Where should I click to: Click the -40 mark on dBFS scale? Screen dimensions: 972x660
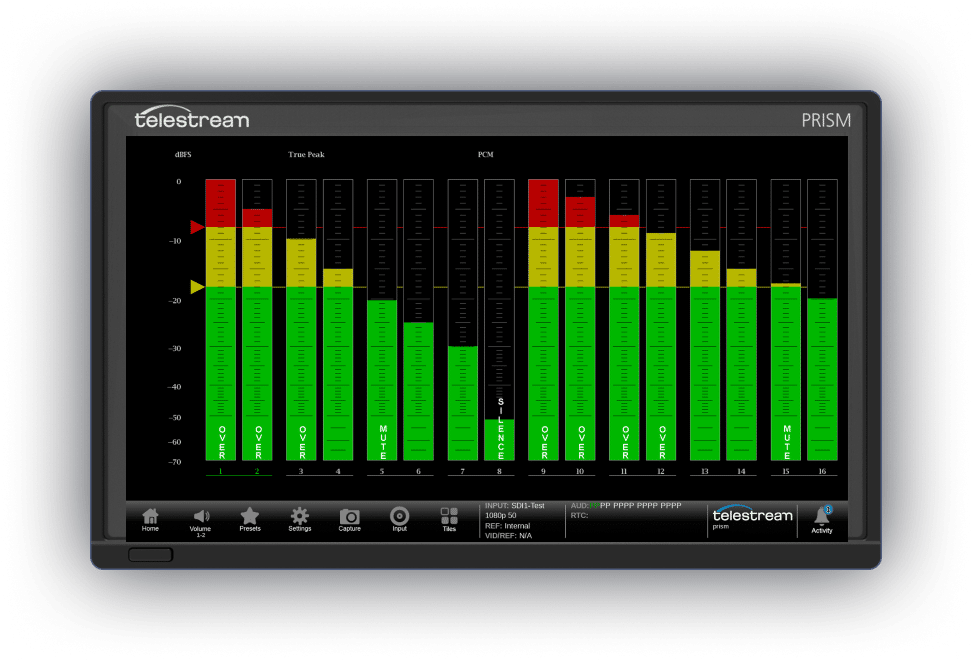point(175,387)
